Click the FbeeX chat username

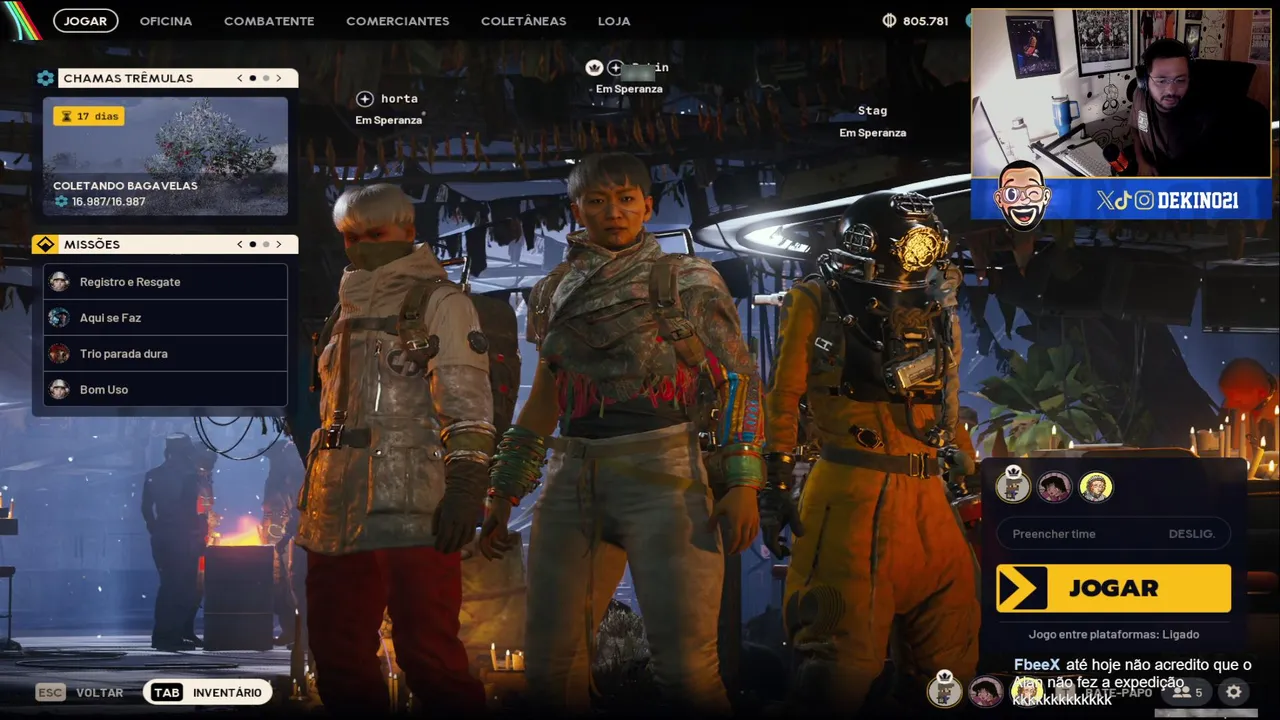pyautogui.click(x=1037, y=665)
